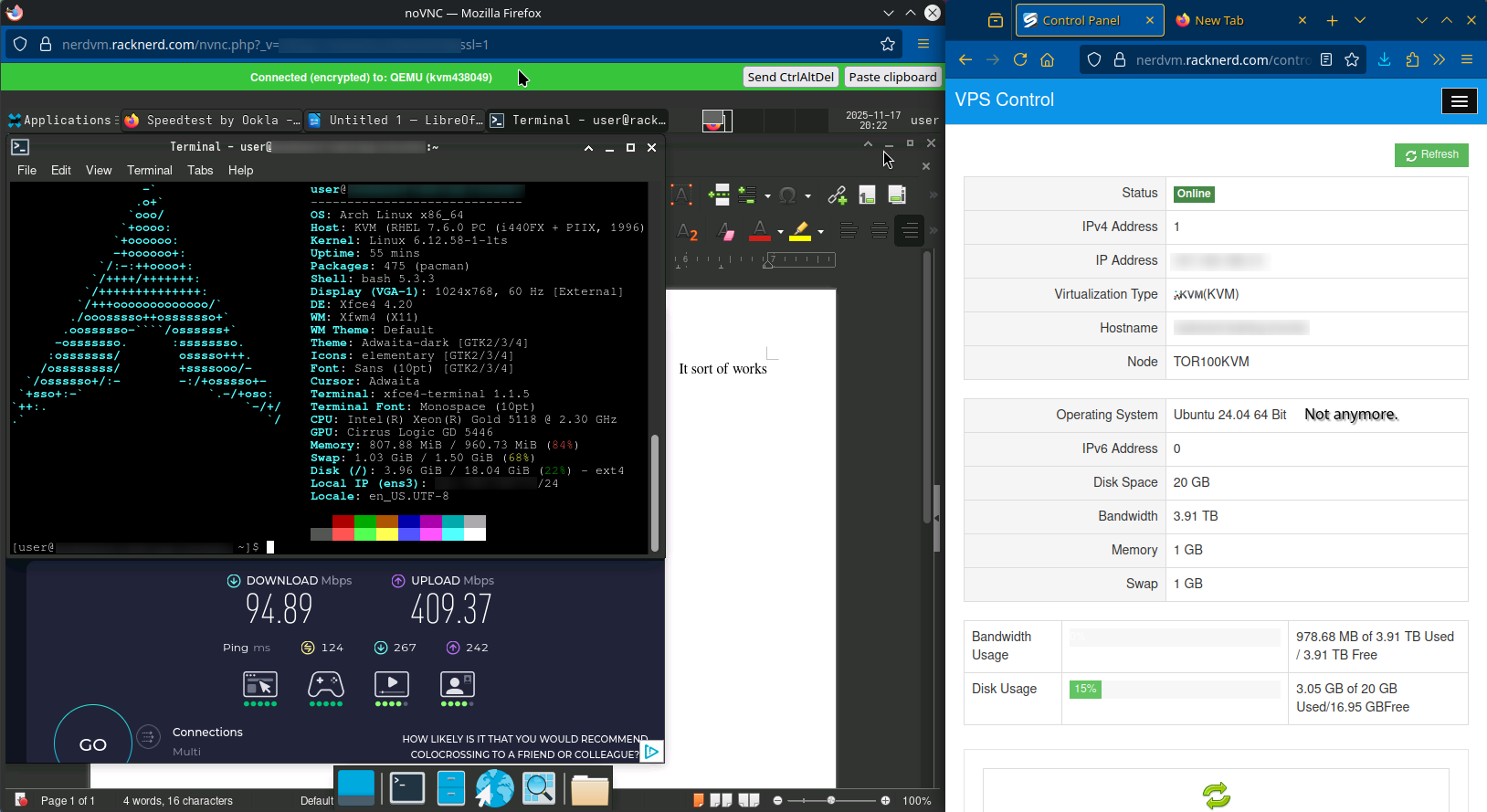Screen dimensions: 1487x812
Task: Click the zoom slider in LibreOffice status bar
Action: tap(831, 800)
